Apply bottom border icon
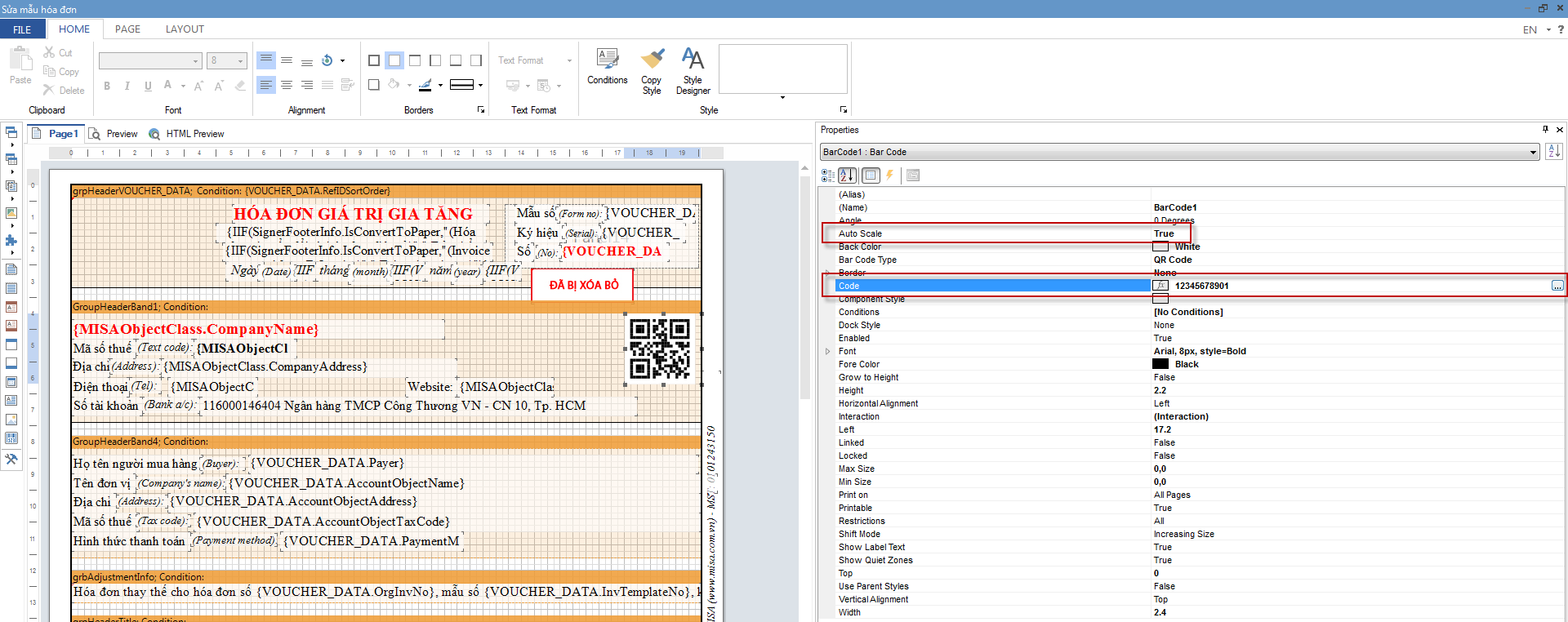The height and width of the screenshot is (622, 1568). click(456, 60)
